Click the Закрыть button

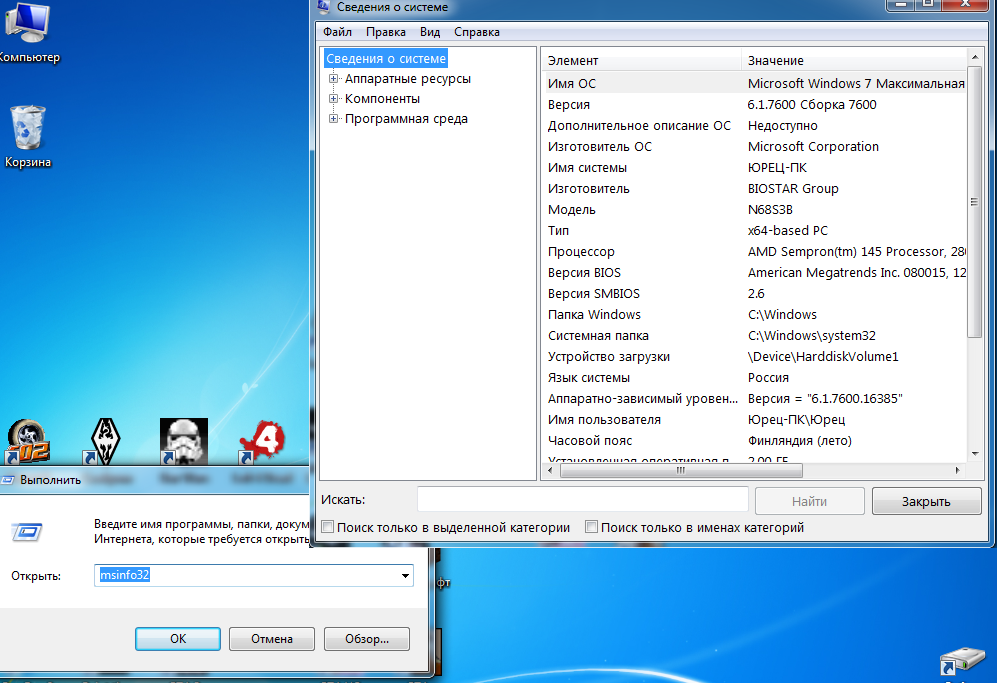pos(925,501)
